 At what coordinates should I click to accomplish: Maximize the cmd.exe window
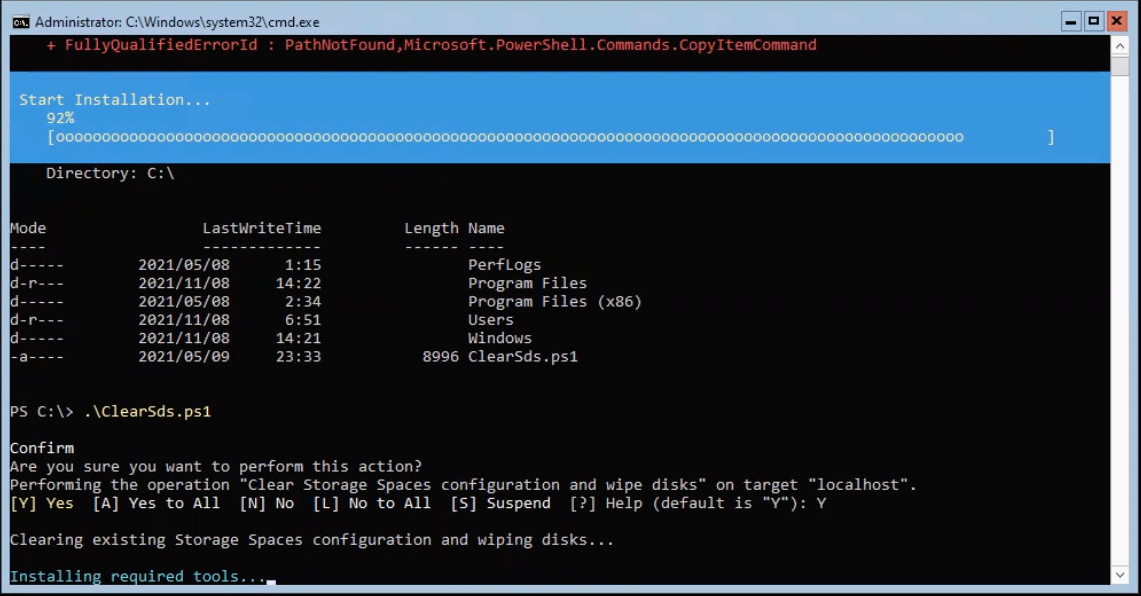pyautogui.click(x=1093, y=22)
